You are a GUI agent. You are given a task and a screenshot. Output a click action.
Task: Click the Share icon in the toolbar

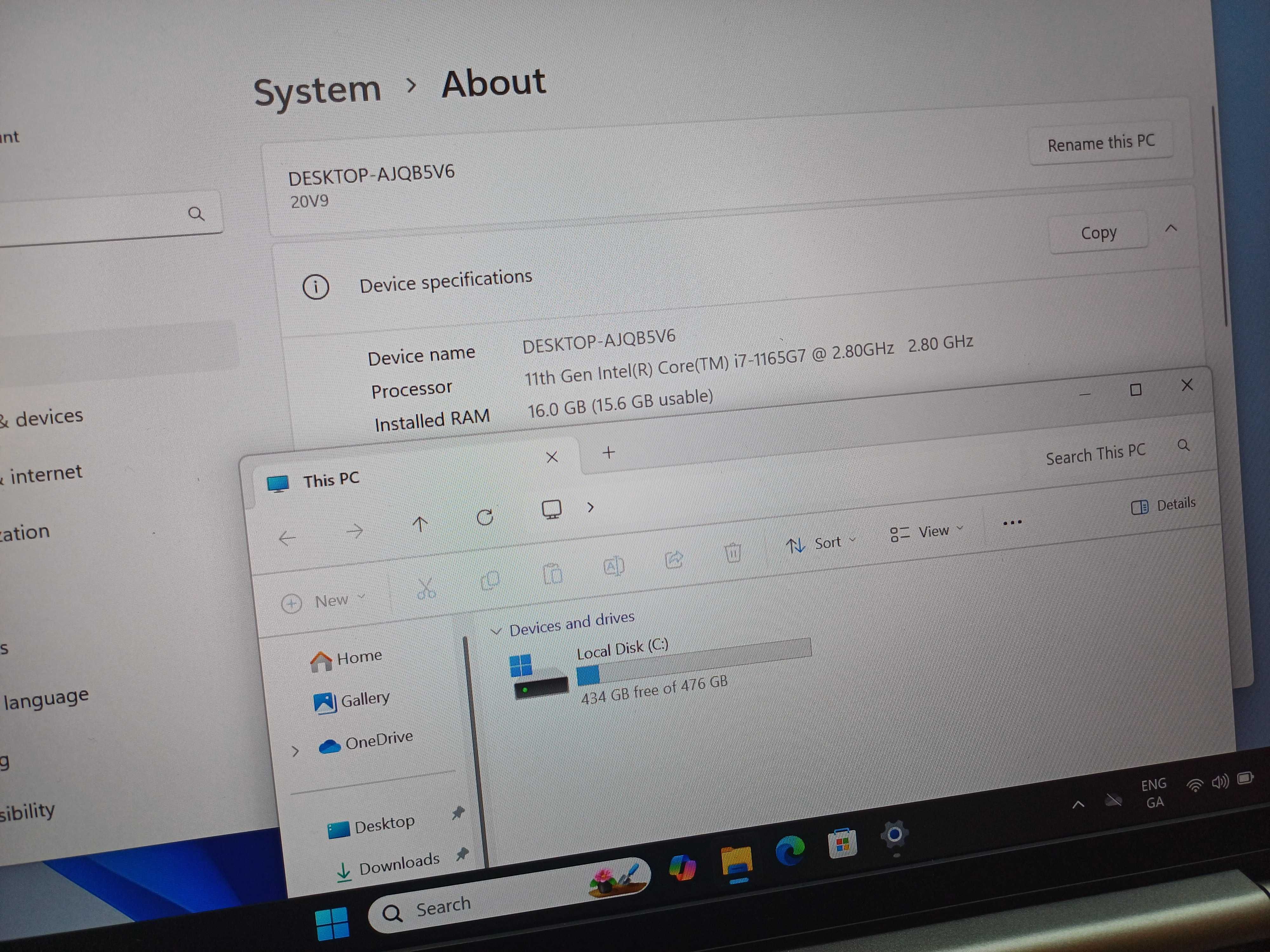click(x=674, y=559)
